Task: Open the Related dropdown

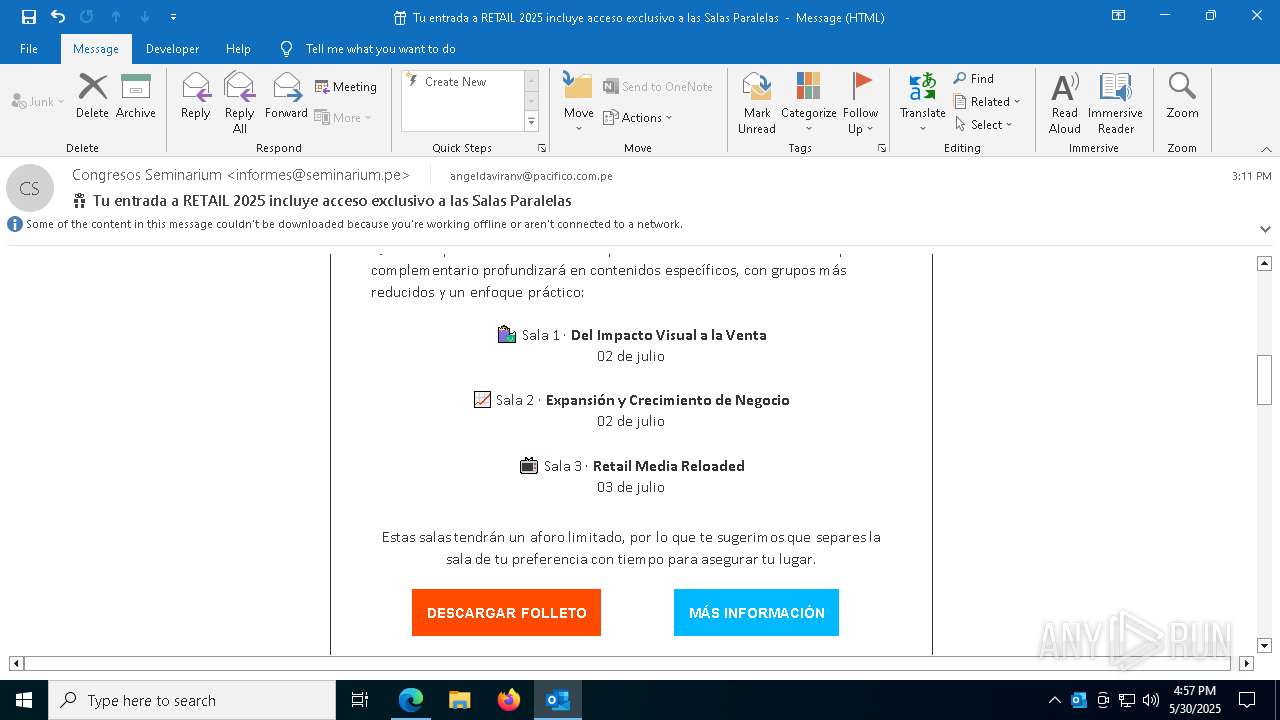Action: click(987, 102)
